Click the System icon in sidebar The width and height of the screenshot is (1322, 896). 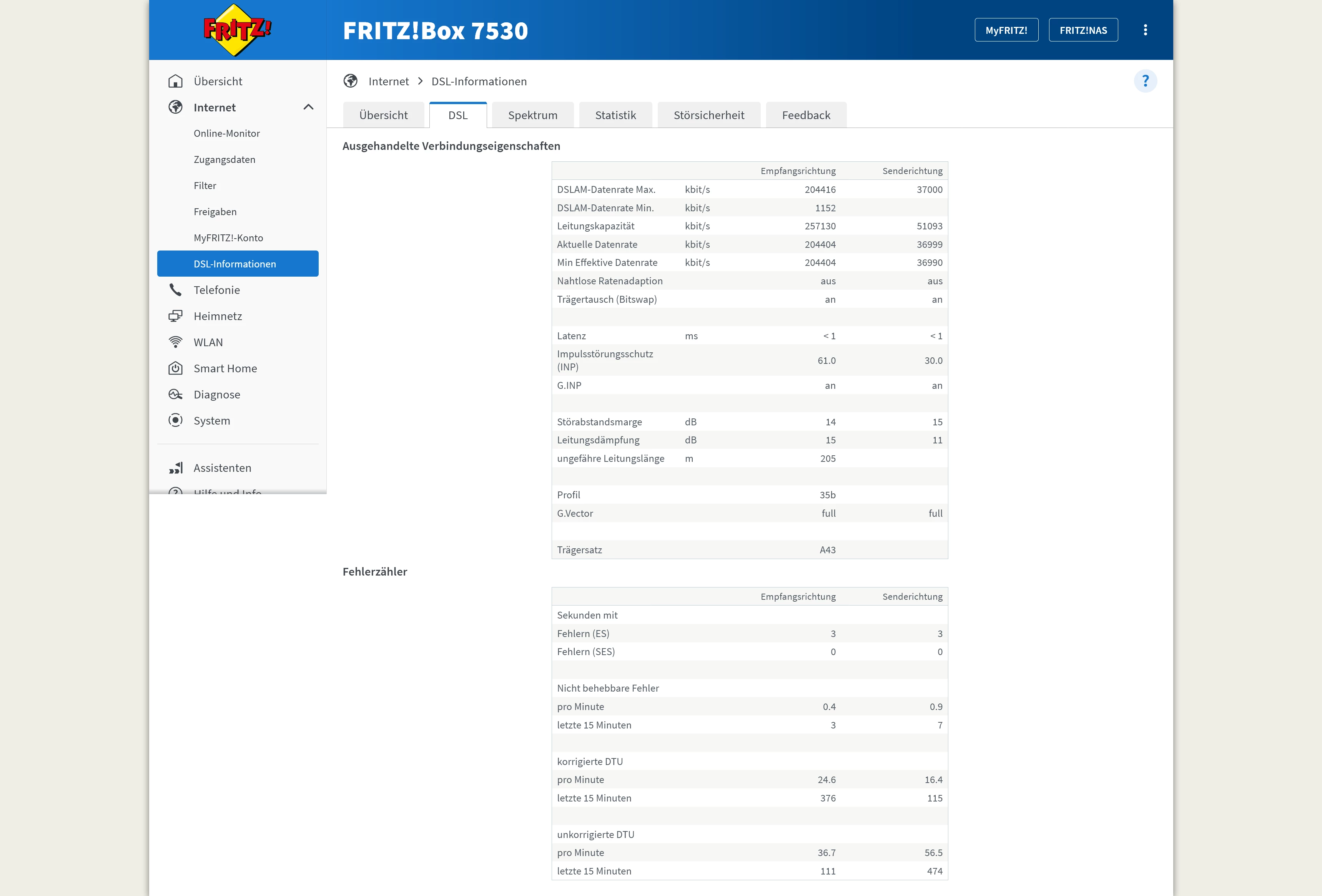click(x=175, y=421)
